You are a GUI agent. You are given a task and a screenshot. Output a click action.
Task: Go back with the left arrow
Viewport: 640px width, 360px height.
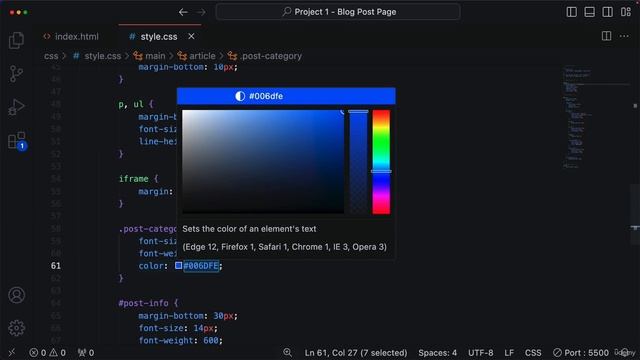[183, 12]
